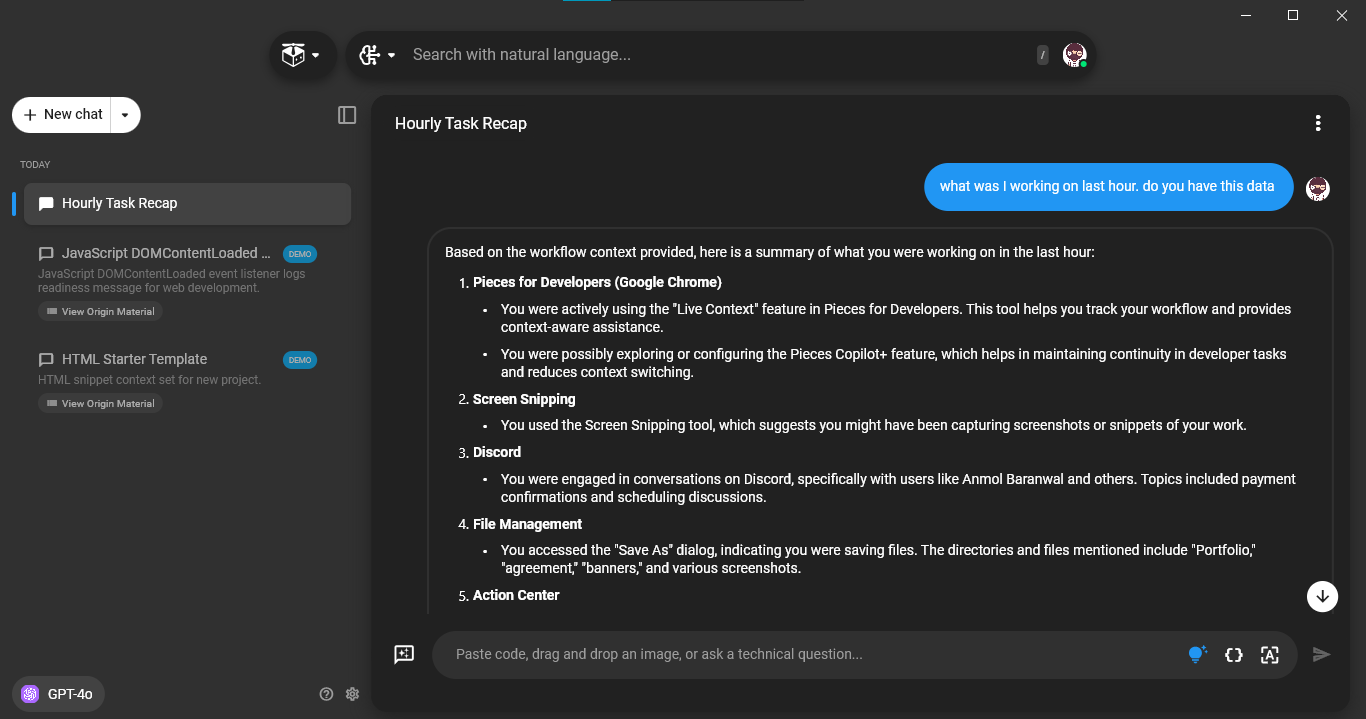Image resolution: width=1366 pixels, height=719 pixels.
Task: Open the Hourly Task Recap conversation
Action: 187,203
